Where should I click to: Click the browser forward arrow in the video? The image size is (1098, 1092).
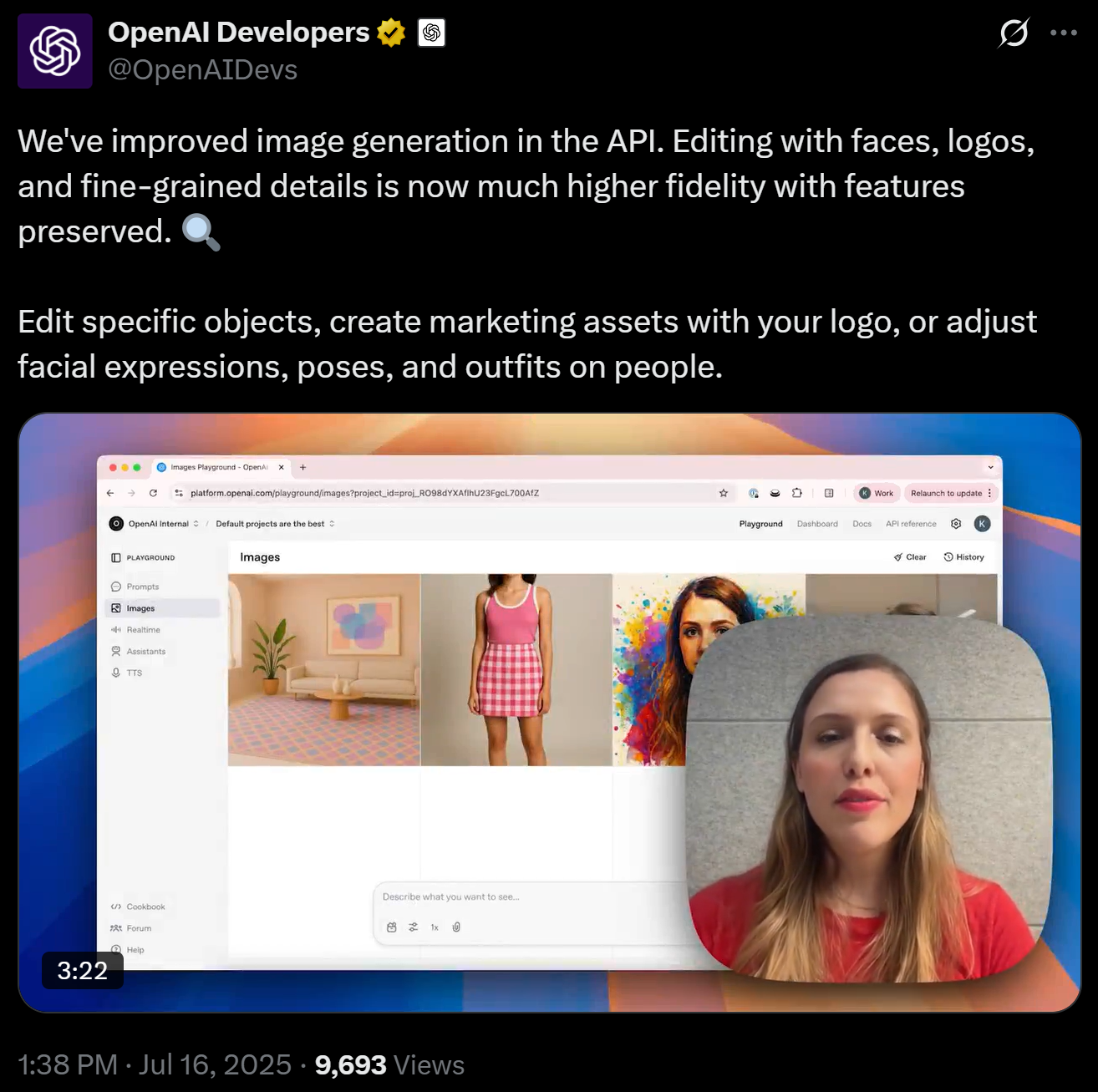[131, 493]
